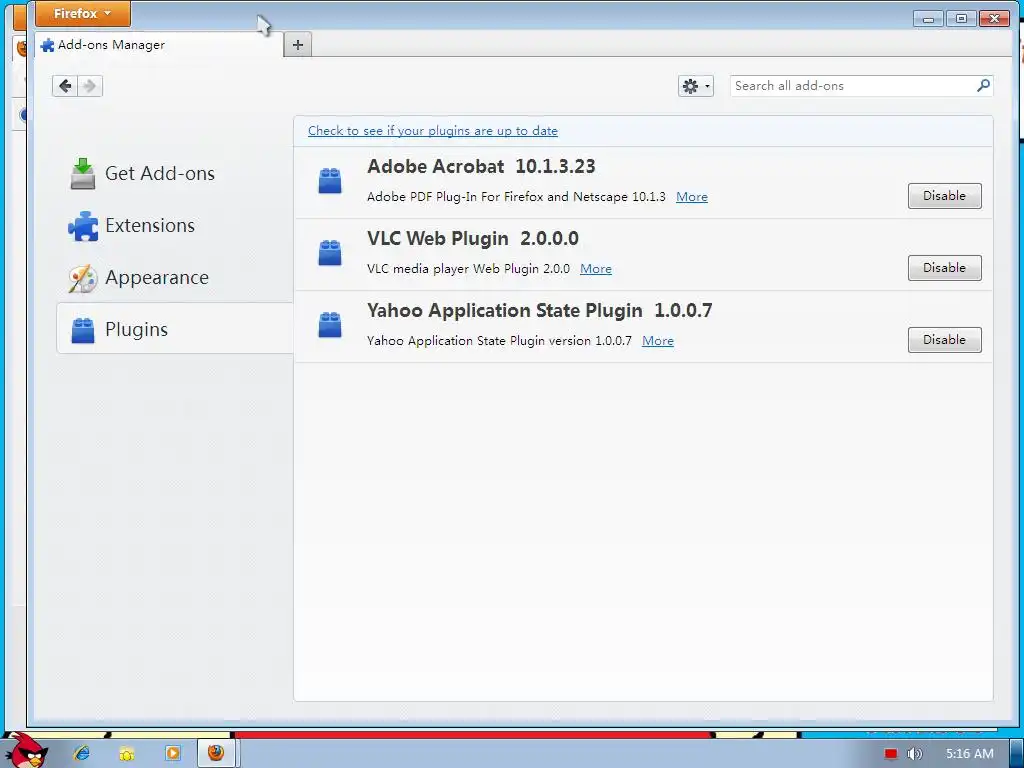Select Yahoo Application State Plugin 1.0.0.7 title
Viewport: 1024px width, 768px height.
(x=539, y=310)
